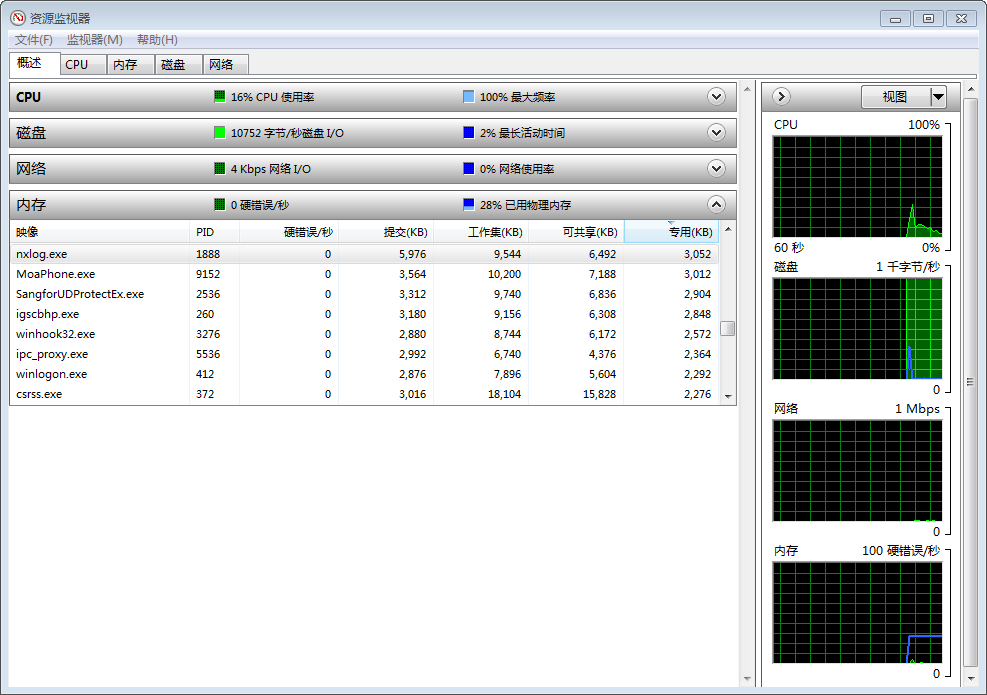Click the 视图 button
Image resolution: width=987 pixels, height=695 pixels.
point(895,97)
